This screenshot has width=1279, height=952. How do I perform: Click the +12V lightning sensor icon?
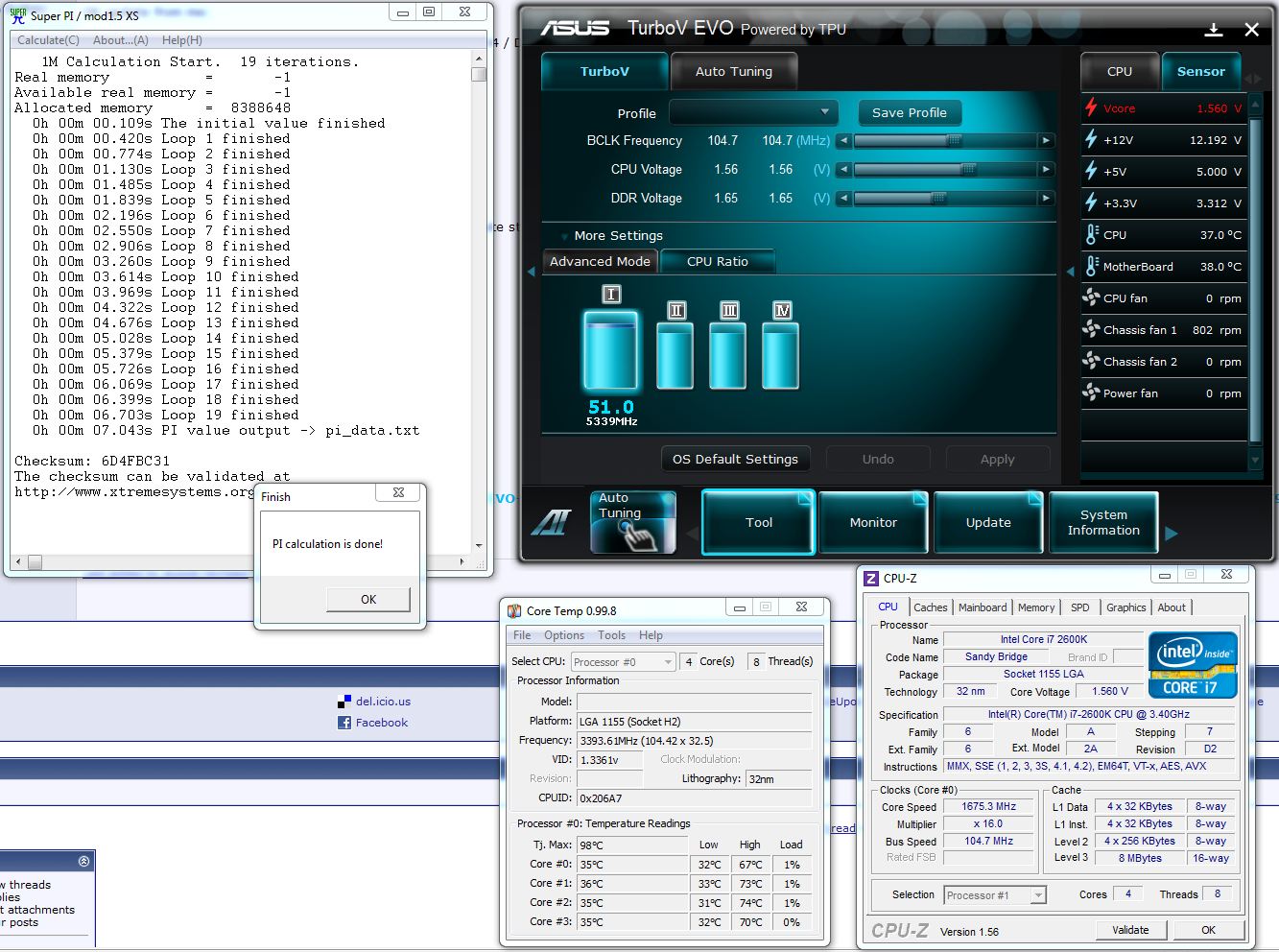point(1091,139)
